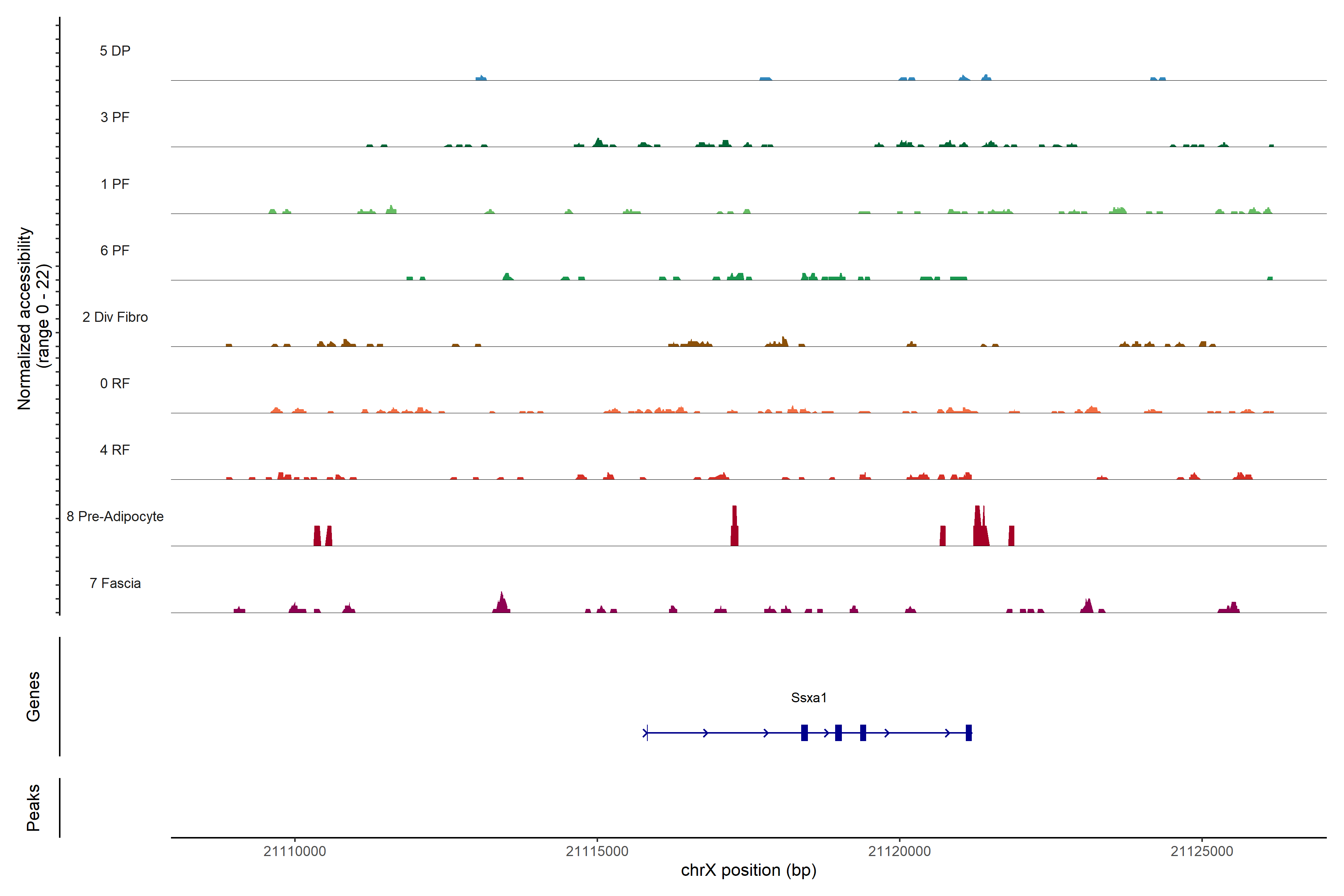Click the 8 Pre-Adipocyte label
Image resolution: width=1344 pixels, height=896 pixels.
115,517
